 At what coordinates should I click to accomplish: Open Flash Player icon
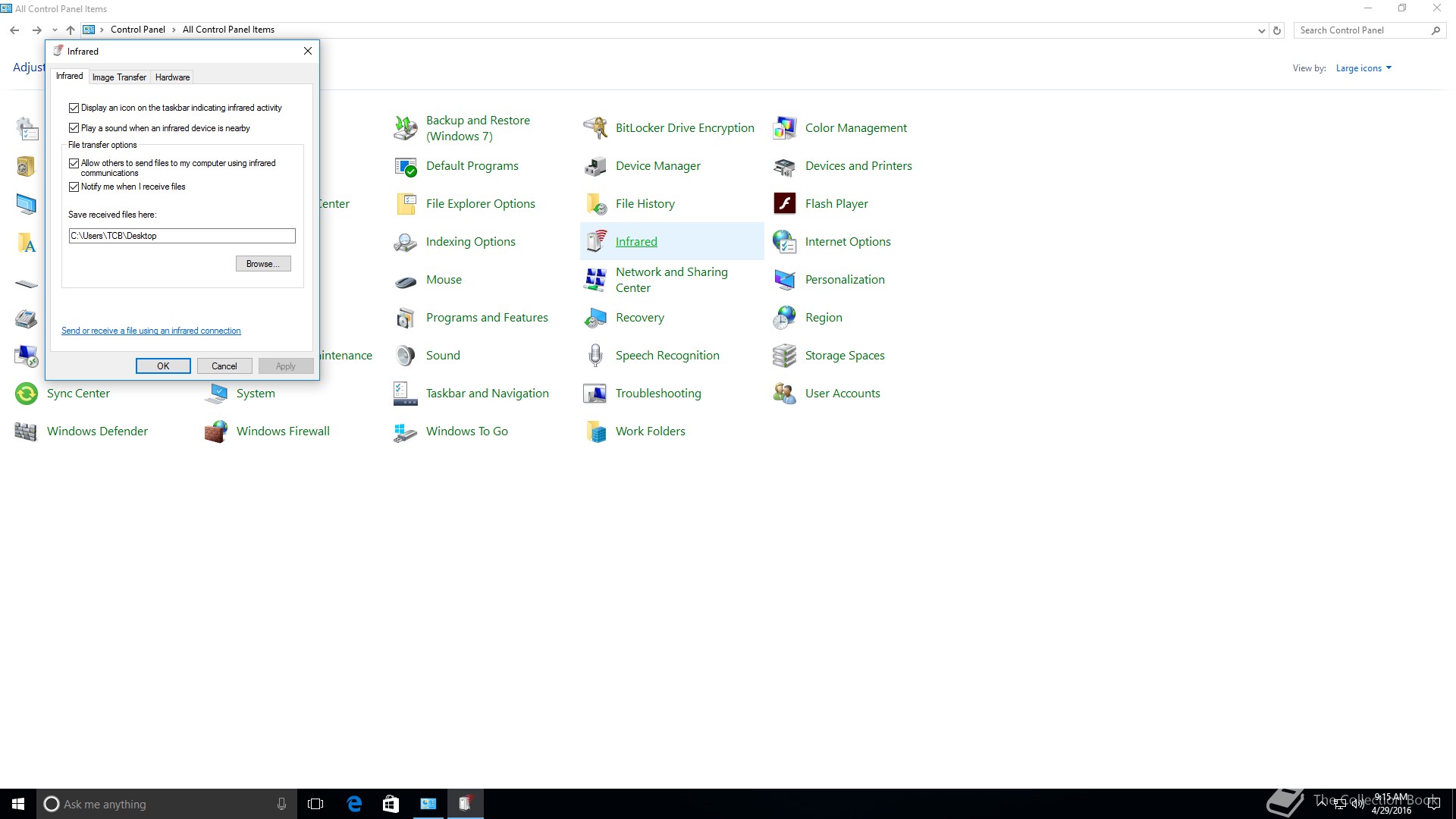[x=785, y=204]
